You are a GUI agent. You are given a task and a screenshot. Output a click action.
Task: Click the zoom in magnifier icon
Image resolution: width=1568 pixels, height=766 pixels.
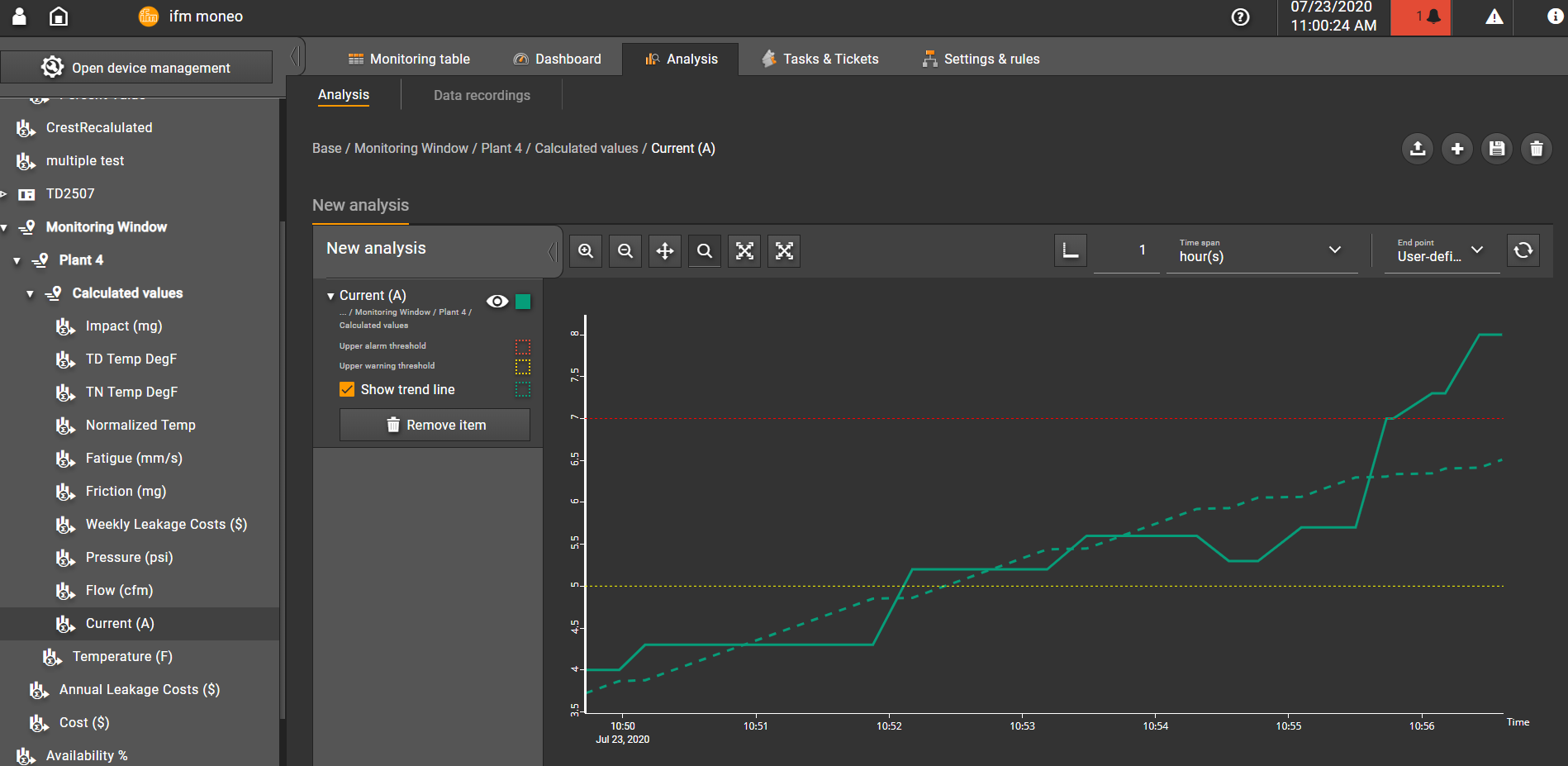click(x=586, y=251)
